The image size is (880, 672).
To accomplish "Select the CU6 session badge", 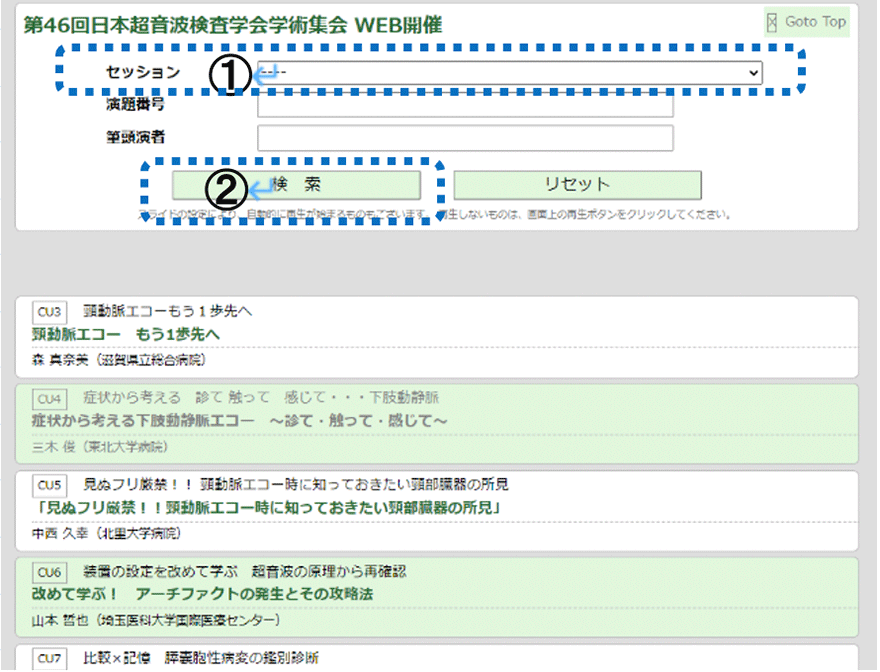I will click(49, 572).
